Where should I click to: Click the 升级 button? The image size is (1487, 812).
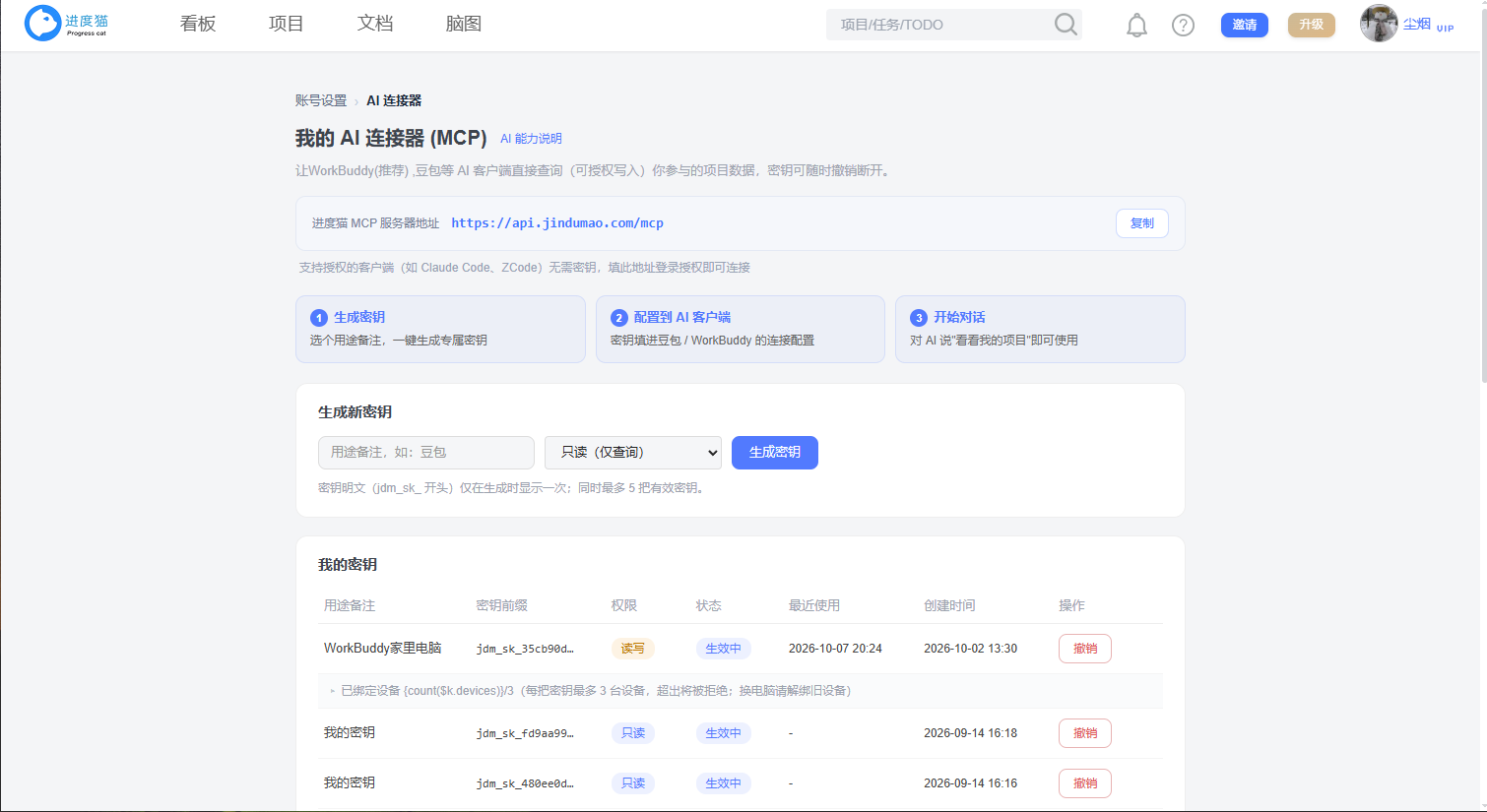pos(1312,25)
